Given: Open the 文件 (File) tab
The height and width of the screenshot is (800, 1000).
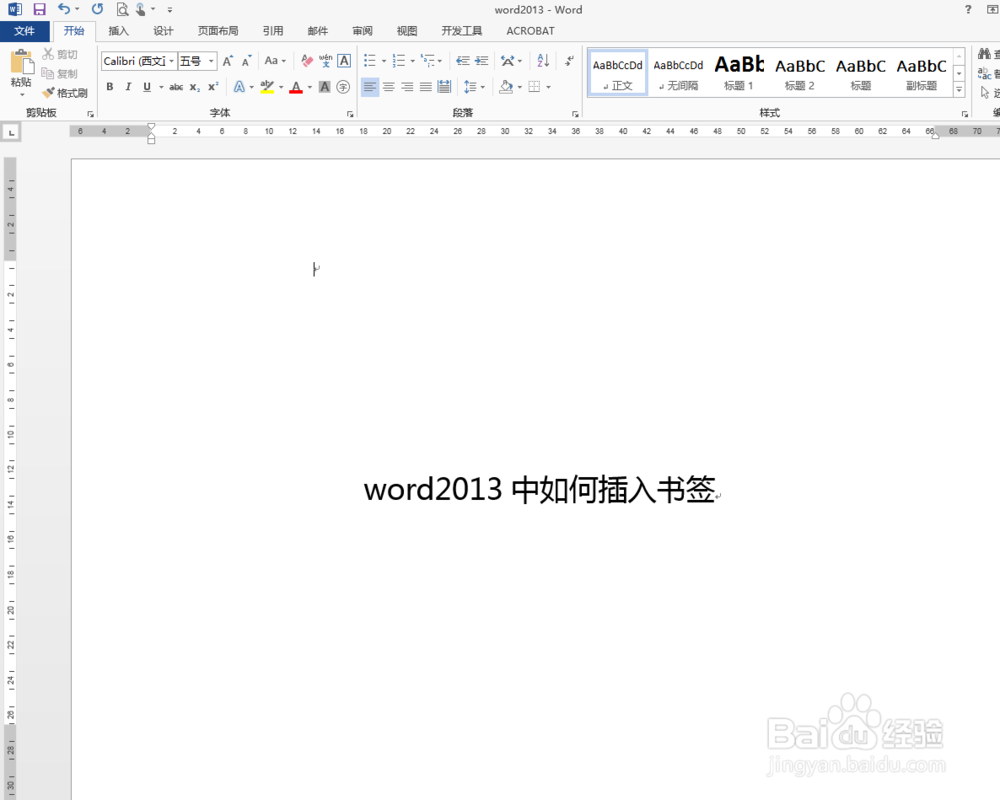Looking at the screenshot, I should 24,31.
